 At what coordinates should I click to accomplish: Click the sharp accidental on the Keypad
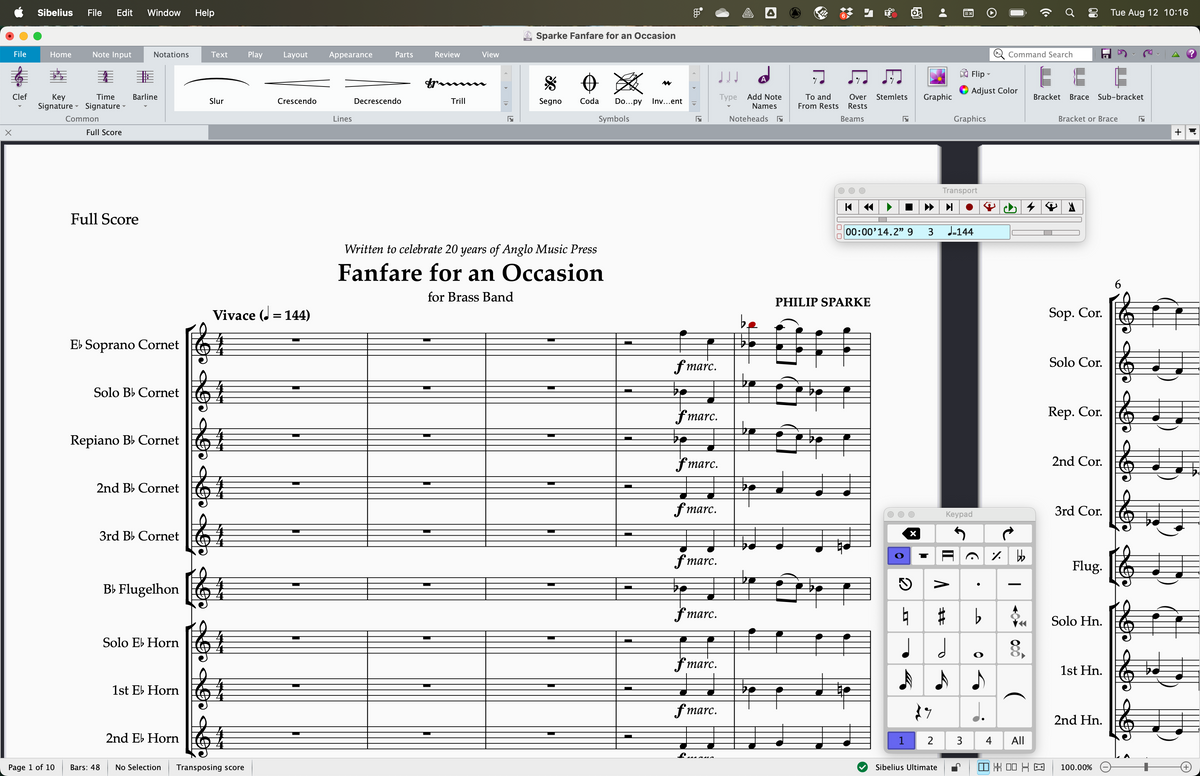point(941,617)
